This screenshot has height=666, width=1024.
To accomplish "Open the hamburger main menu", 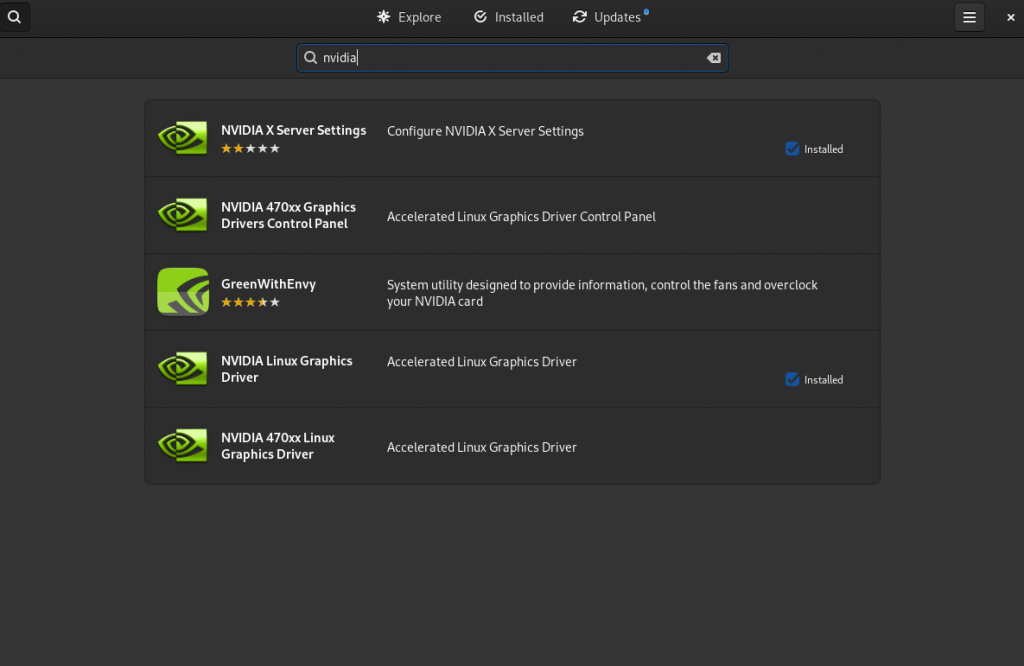I will (x=969, y=18).
